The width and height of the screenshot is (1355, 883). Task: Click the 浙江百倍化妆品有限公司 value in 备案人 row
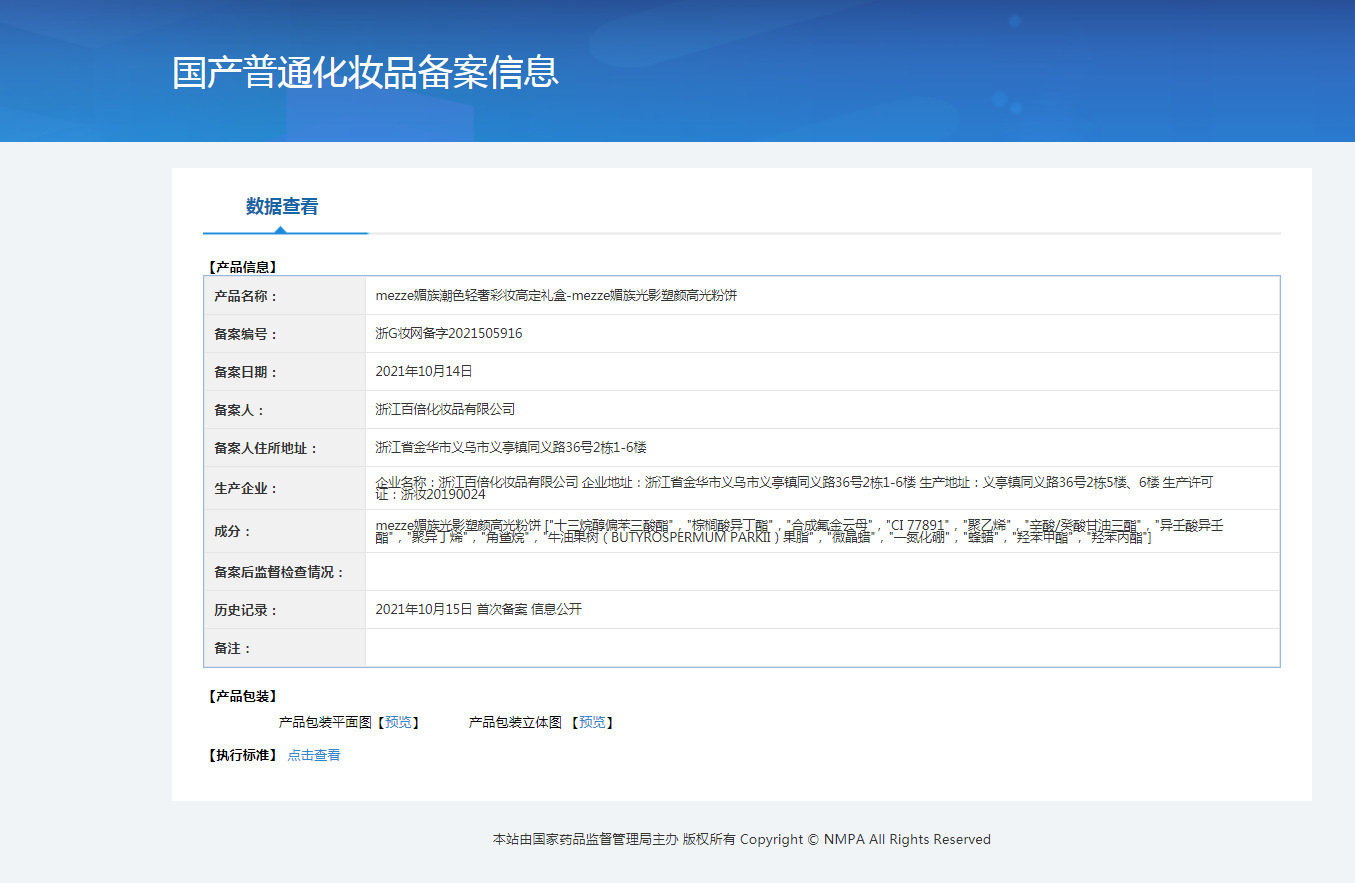445,409
